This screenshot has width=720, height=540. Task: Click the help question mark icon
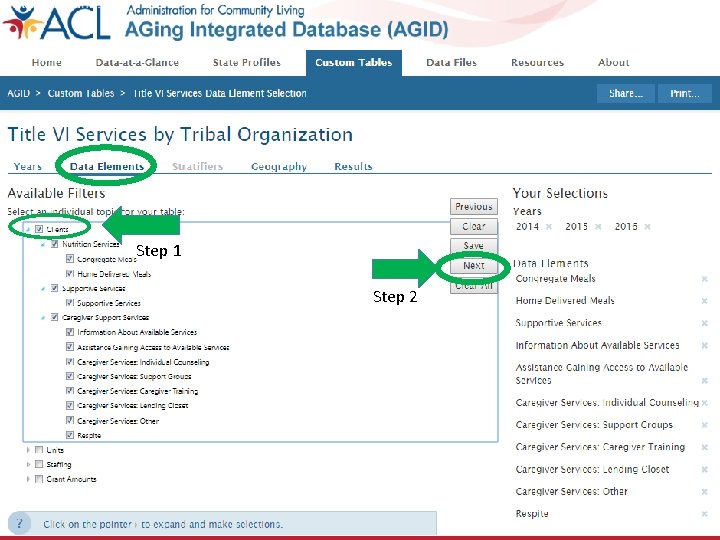[x=19, y=523]
